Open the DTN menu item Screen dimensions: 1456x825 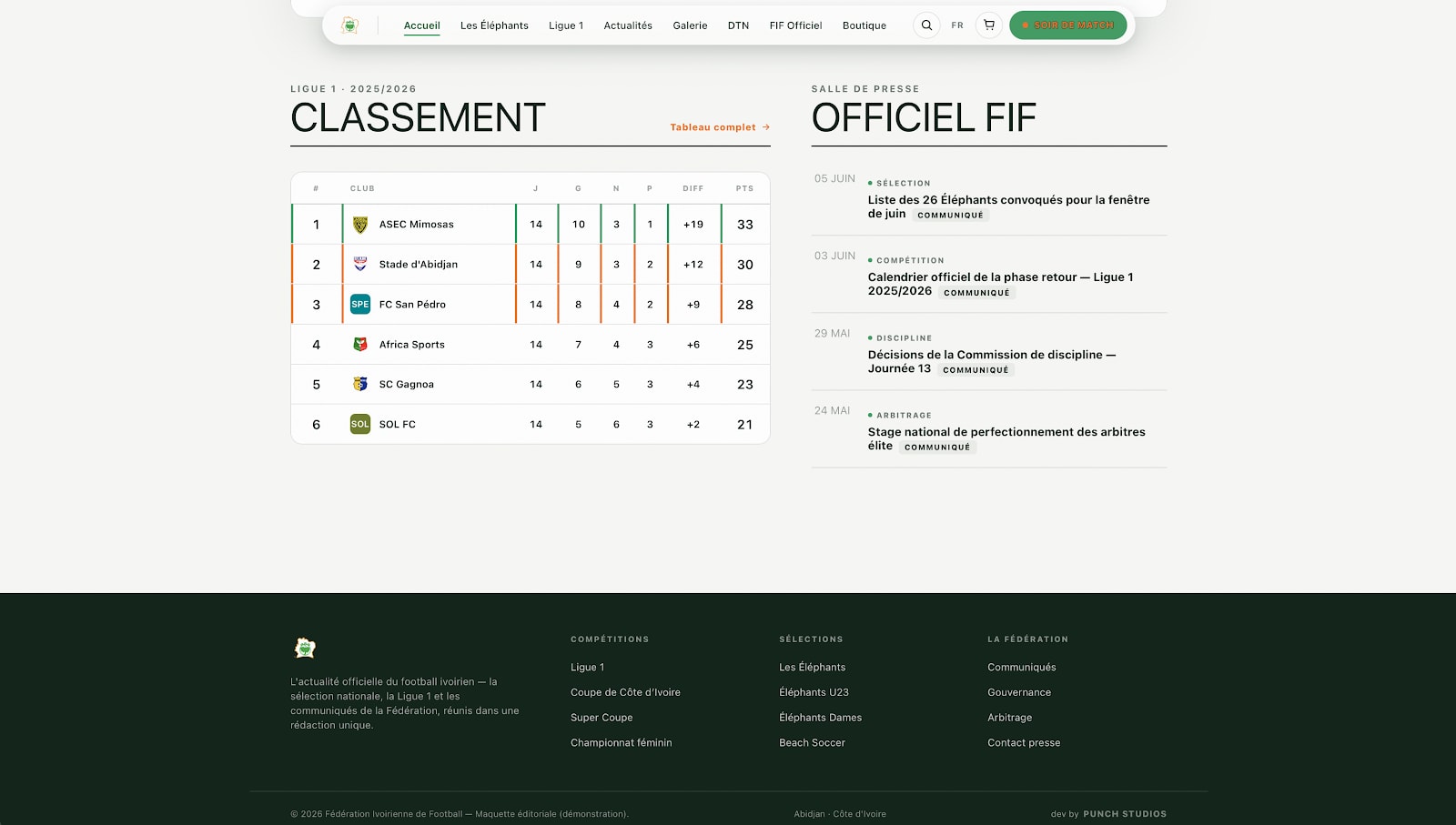[x=738, y=25]
